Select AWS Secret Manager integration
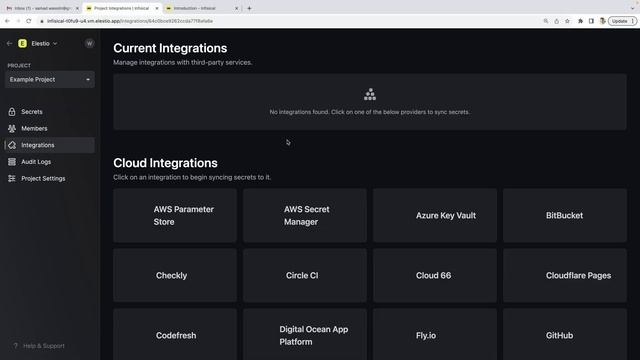Screen dimensions: 640x360 pos(304,215)
